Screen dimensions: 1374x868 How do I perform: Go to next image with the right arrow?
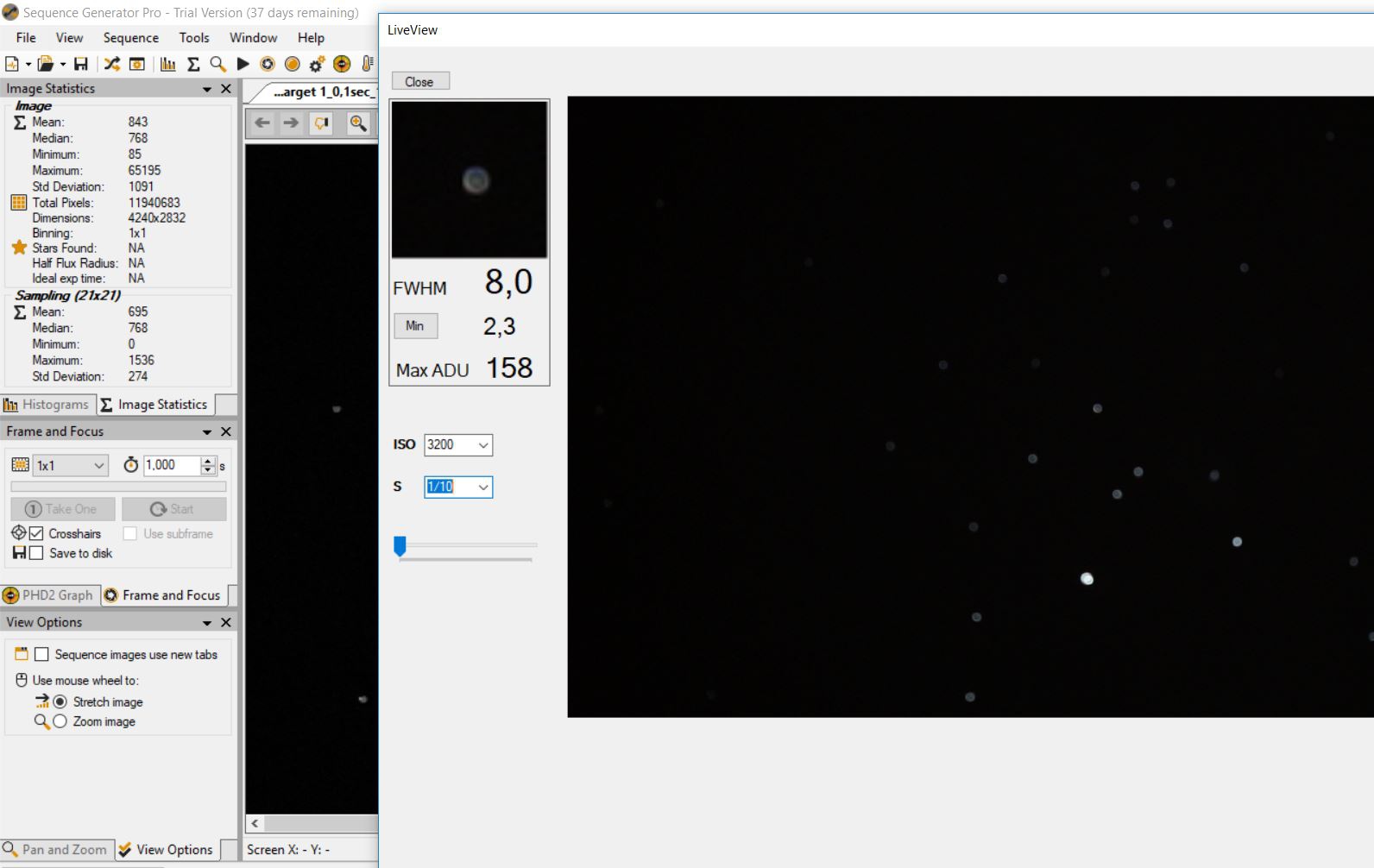(x=291, y=123)
